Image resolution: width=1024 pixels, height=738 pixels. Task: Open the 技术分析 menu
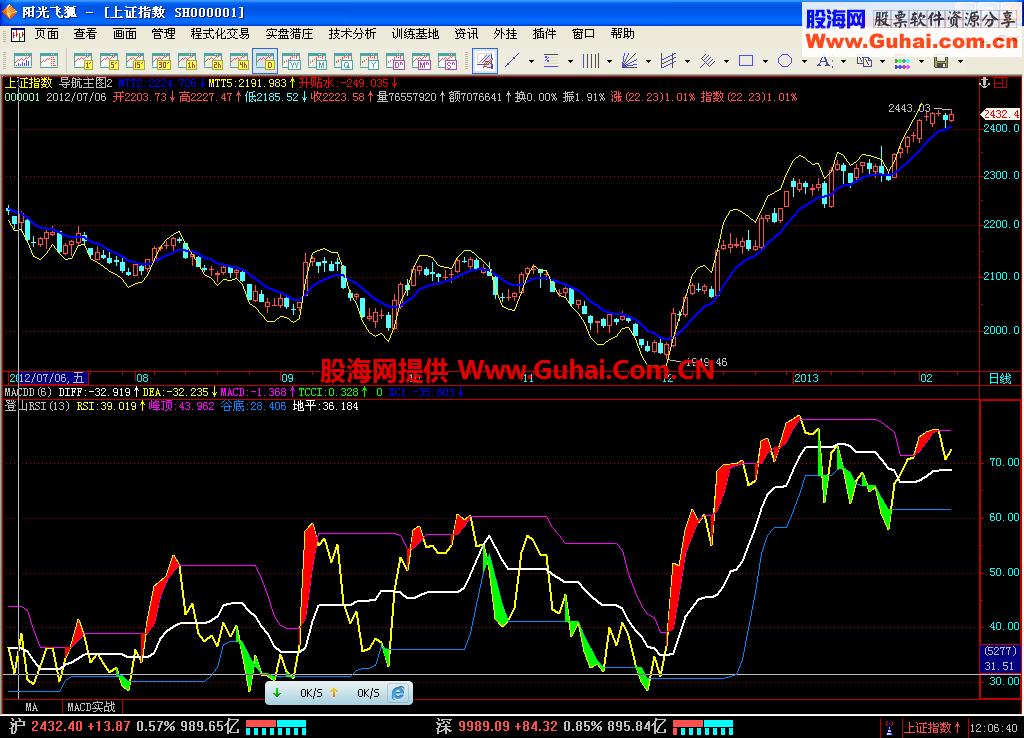352,33
